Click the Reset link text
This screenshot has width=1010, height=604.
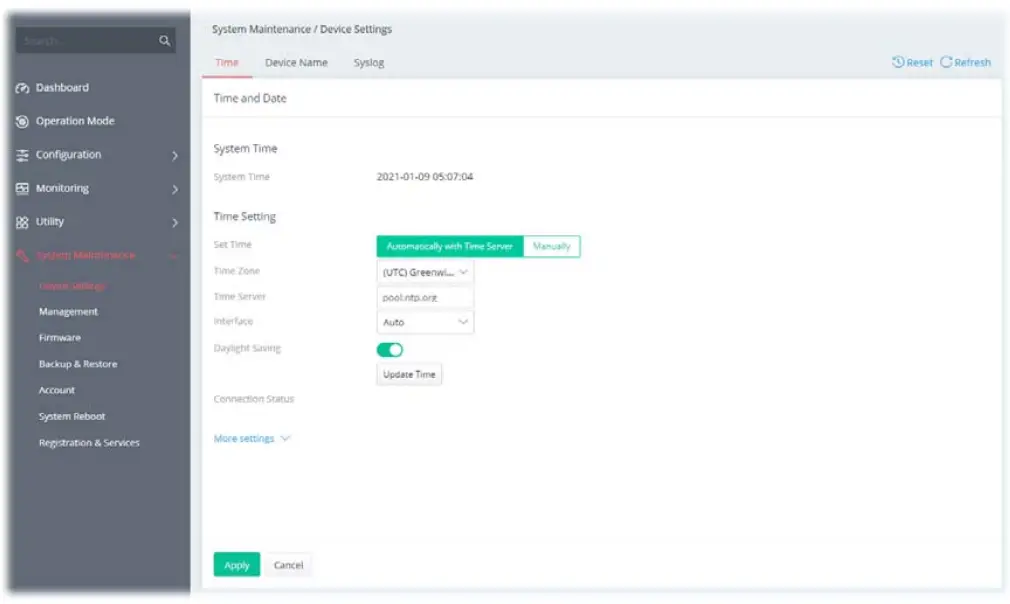[x=919, y=62]
